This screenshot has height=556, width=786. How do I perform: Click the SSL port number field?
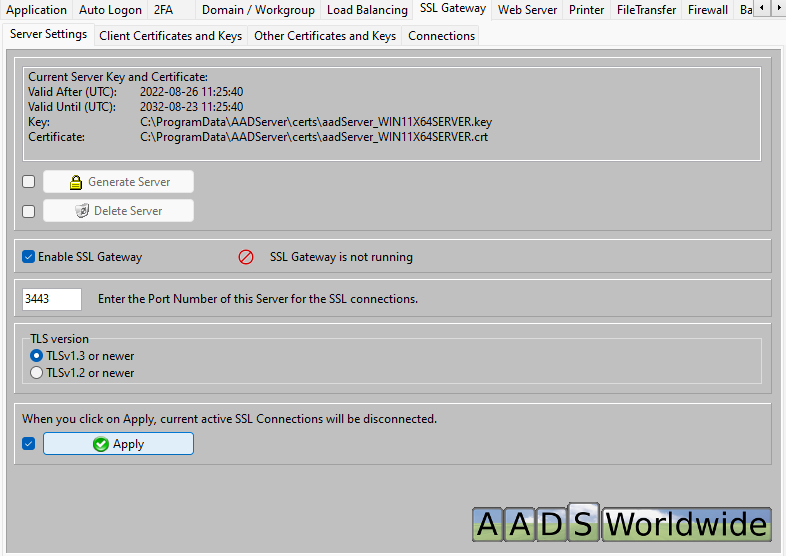(51, 299)
